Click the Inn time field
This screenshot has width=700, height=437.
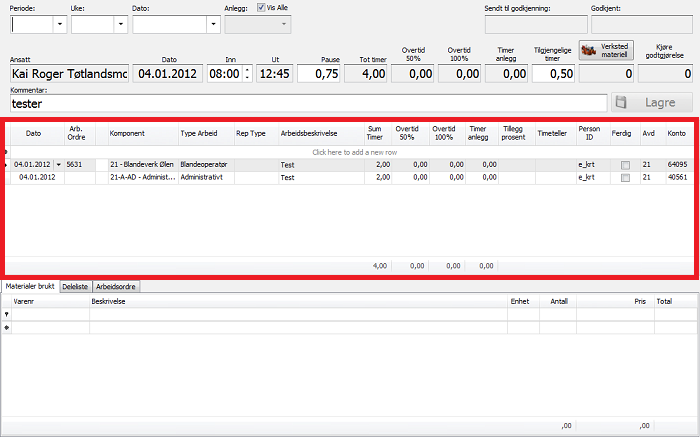226,73
